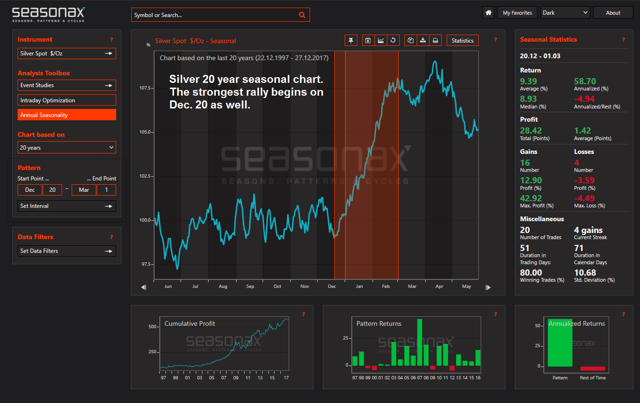Click the Home icon in top bar
This screenshot has width=640, height=403.
click(488, 13)
